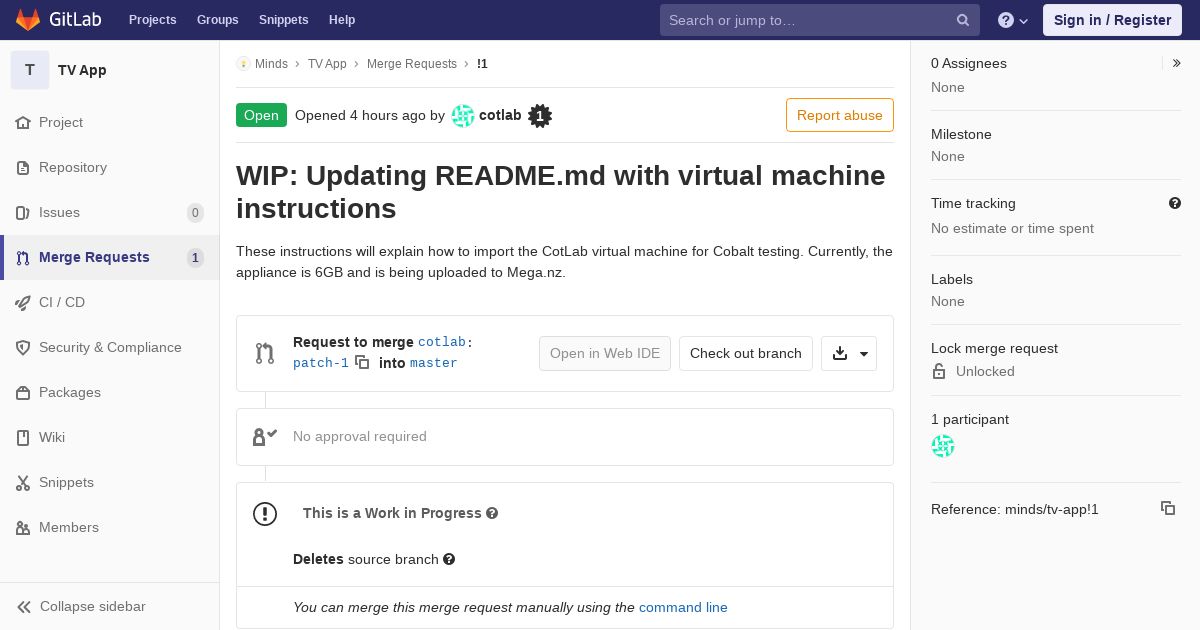Go to TV App breadcrumb link
The width and height of the screenshot is (1200, 630).
point(327,64)
